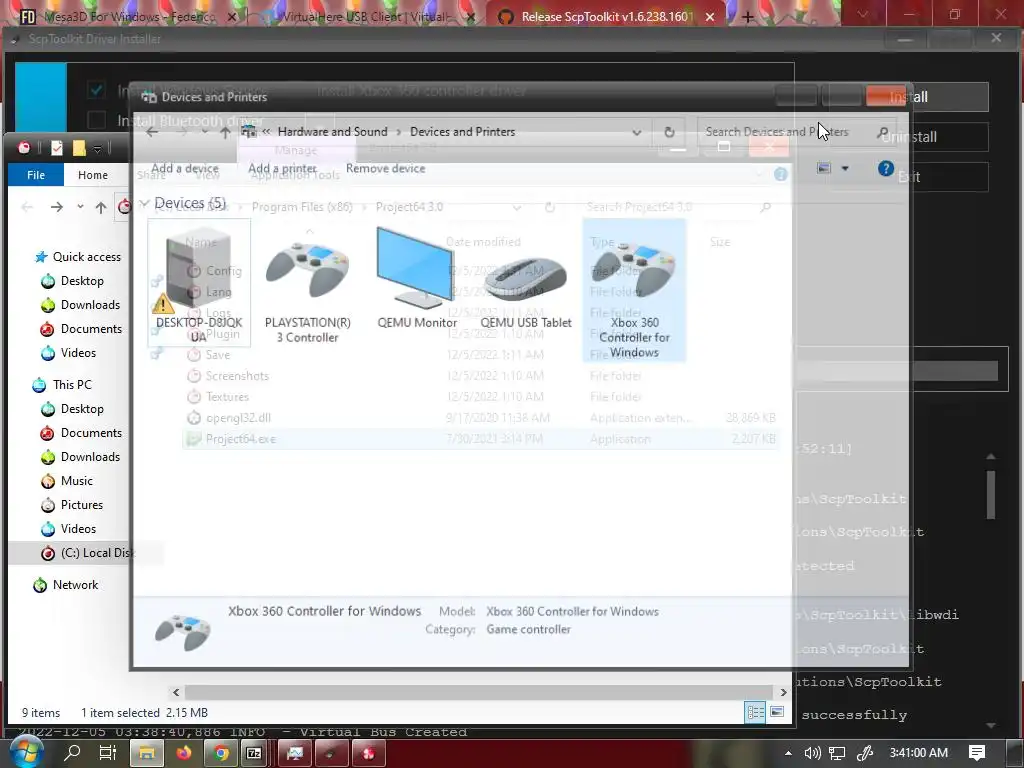The height and width of the screenshot is (768, 1024).
Task: Go up one folder in File Explorer
Action: pyautogui.click(x=101, y=207)
